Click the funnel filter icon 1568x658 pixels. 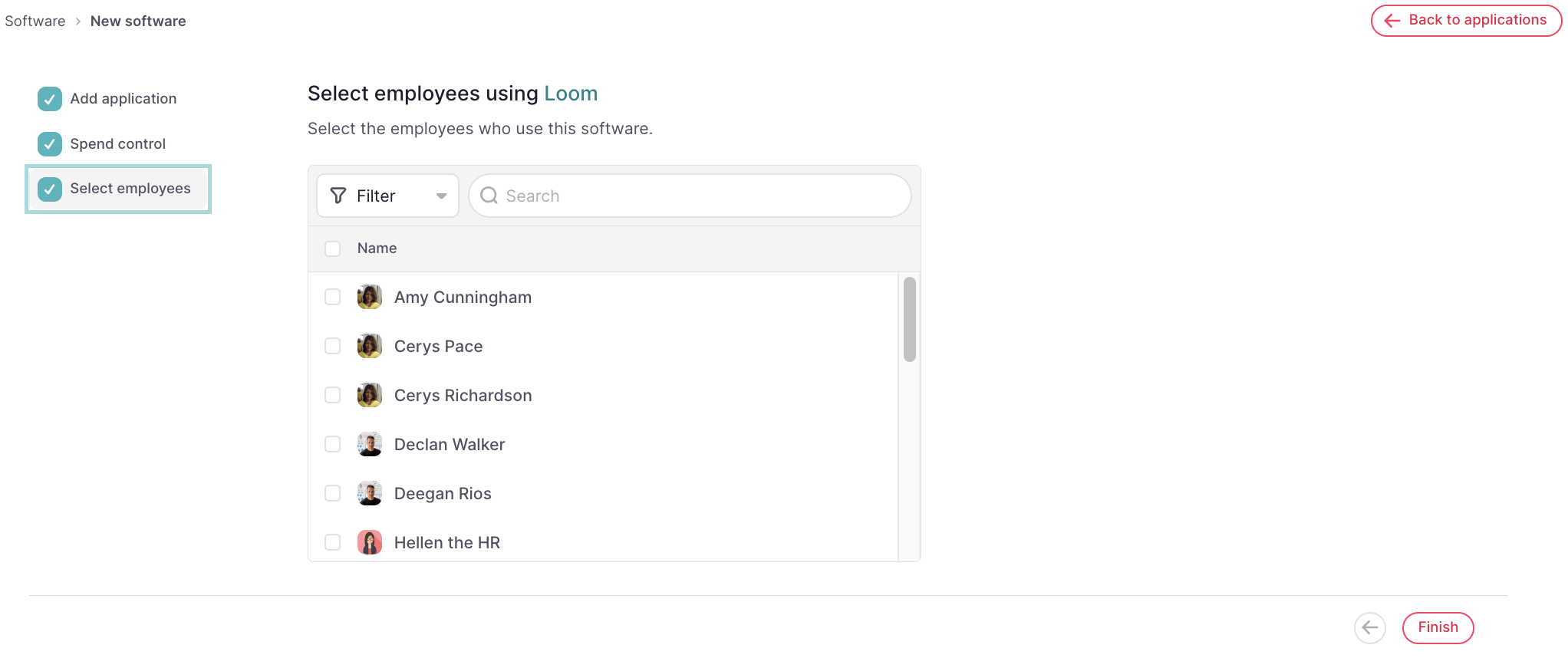pos(338,196)
